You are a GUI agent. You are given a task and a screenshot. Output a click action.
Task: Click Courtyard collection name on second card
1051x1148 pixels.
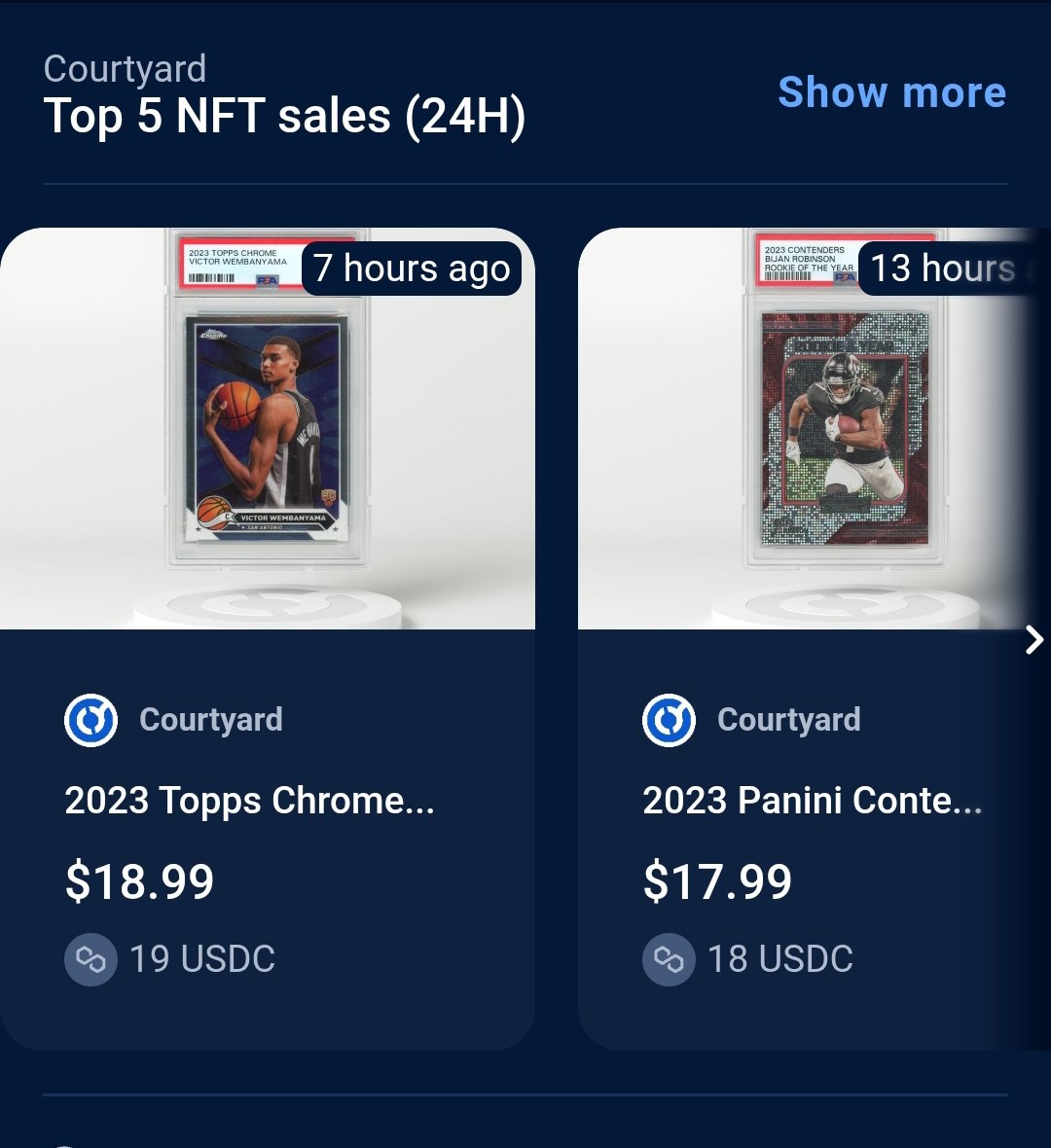789,720
